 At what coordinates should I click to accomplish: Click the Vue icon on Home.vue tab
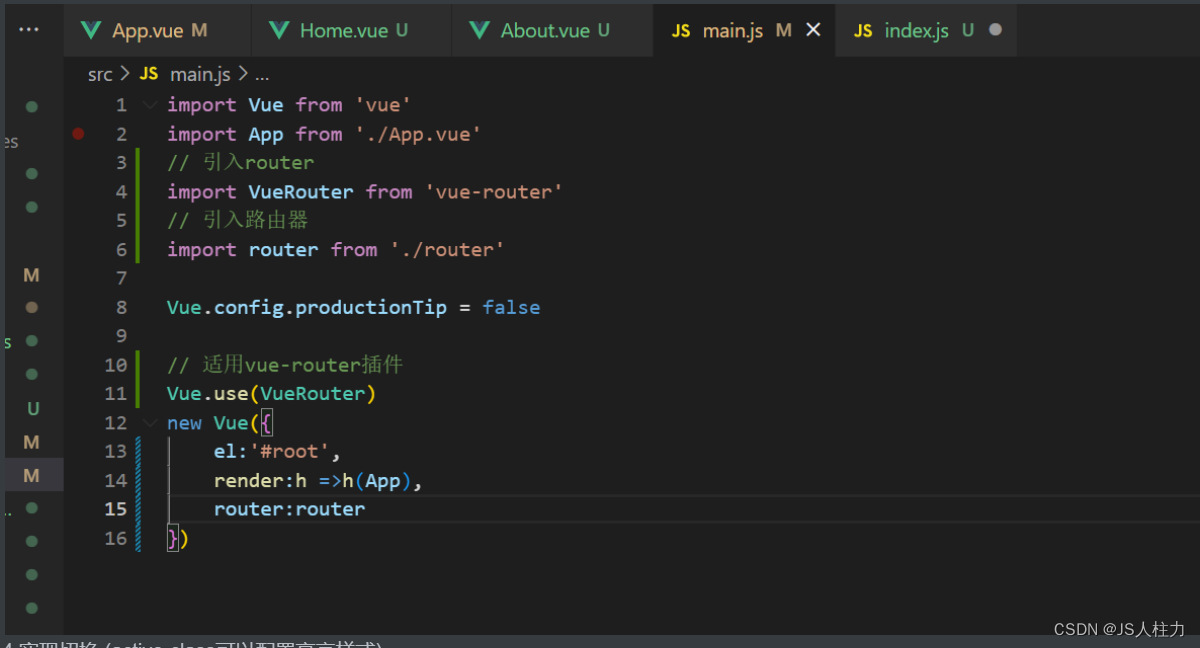279,30
